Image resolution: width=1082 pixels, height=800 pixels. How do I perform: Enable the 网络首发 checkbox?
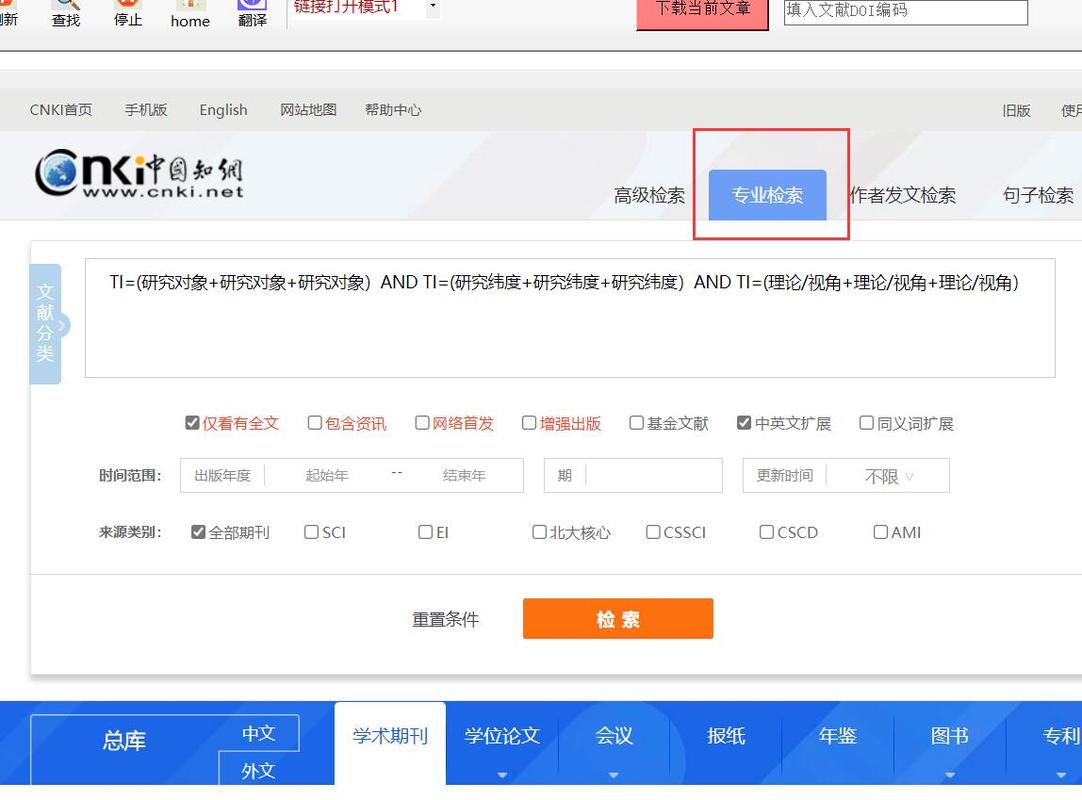[x=422, y=422]
